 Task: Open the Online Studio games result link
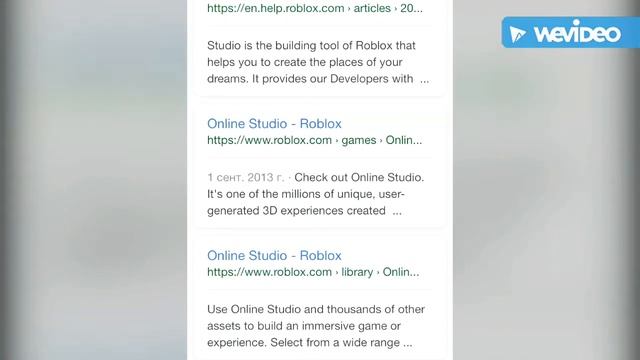click(x=274, y=124)
